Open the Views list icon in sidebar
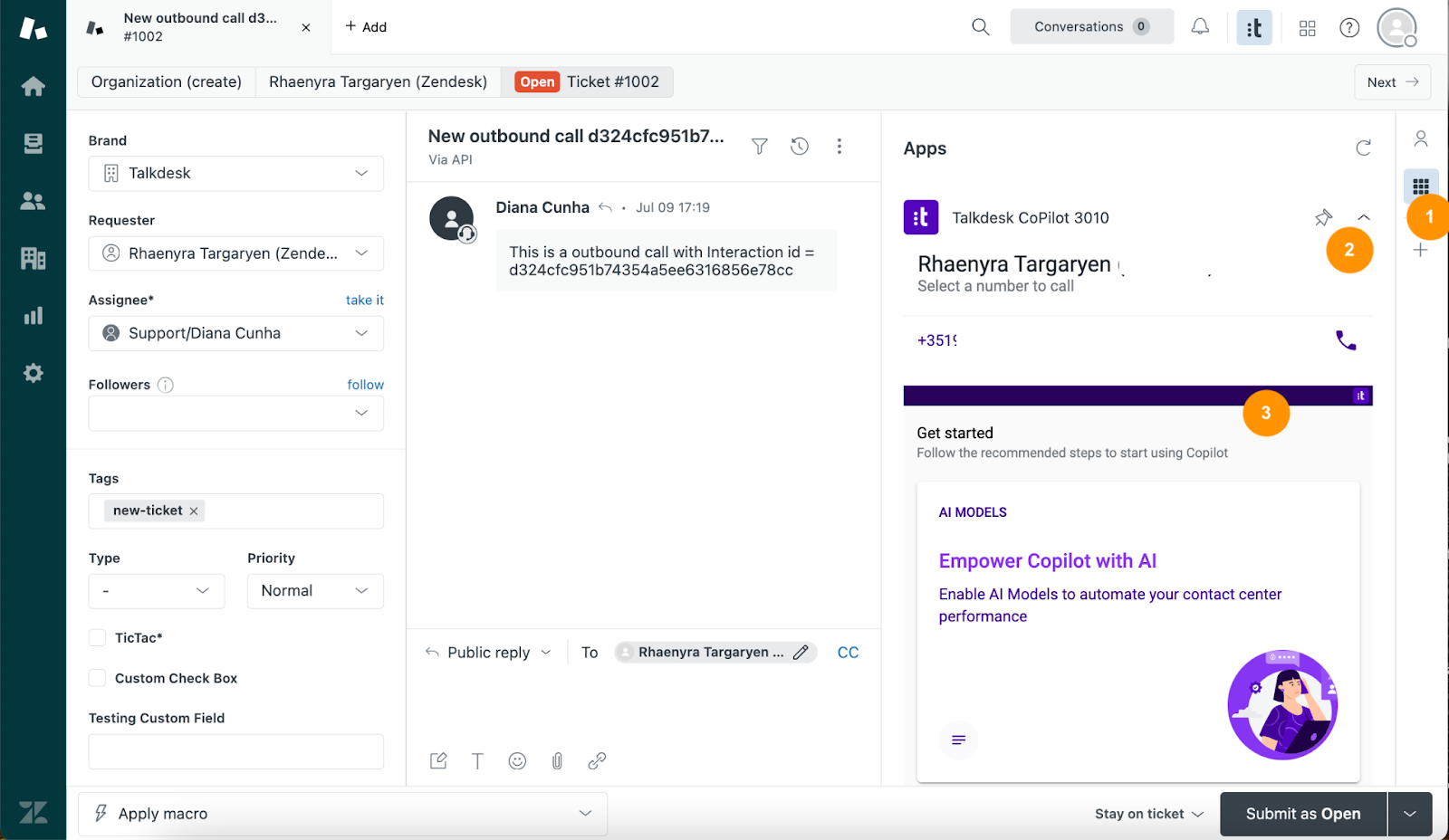This screenshot has width=1449, height=840. 33,143
